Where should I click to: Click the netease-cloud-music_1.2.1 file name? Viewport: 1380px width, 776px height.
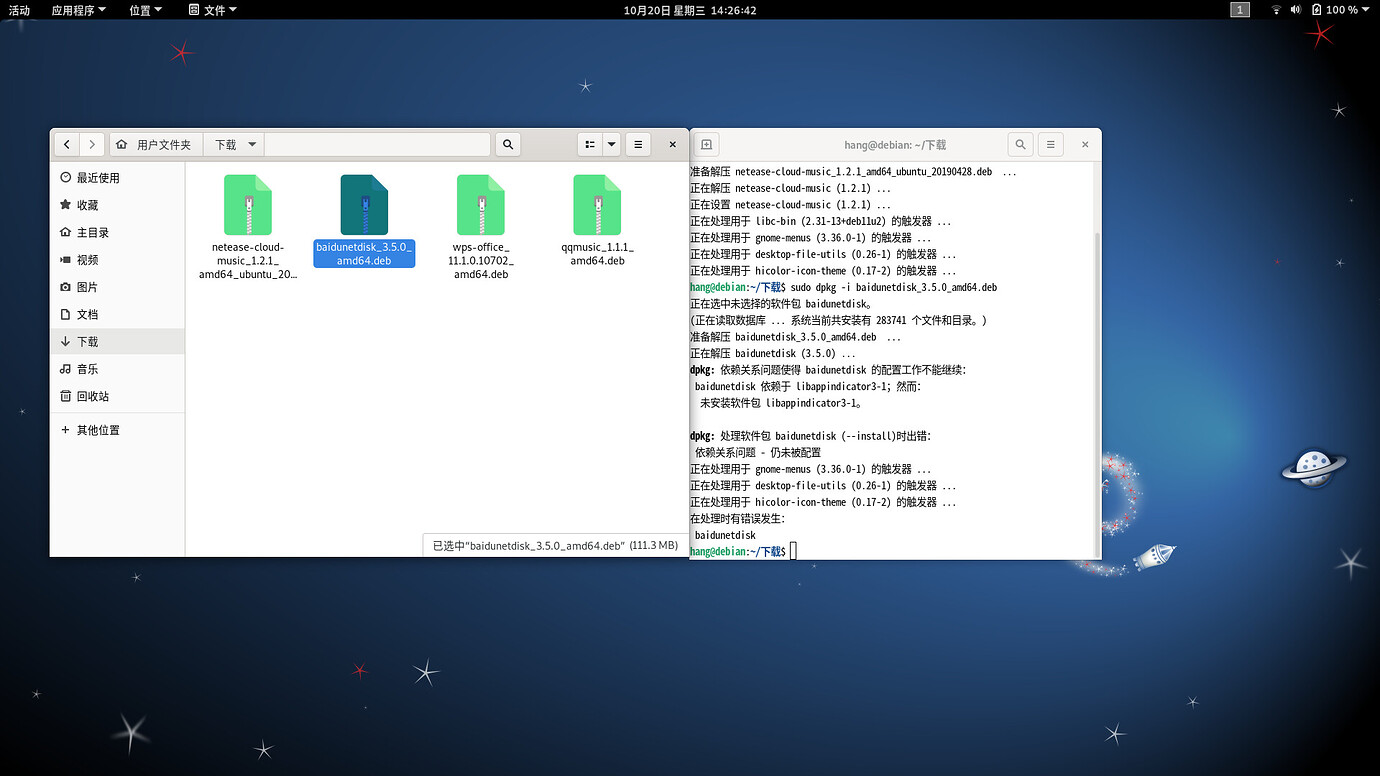click(248, 260)
